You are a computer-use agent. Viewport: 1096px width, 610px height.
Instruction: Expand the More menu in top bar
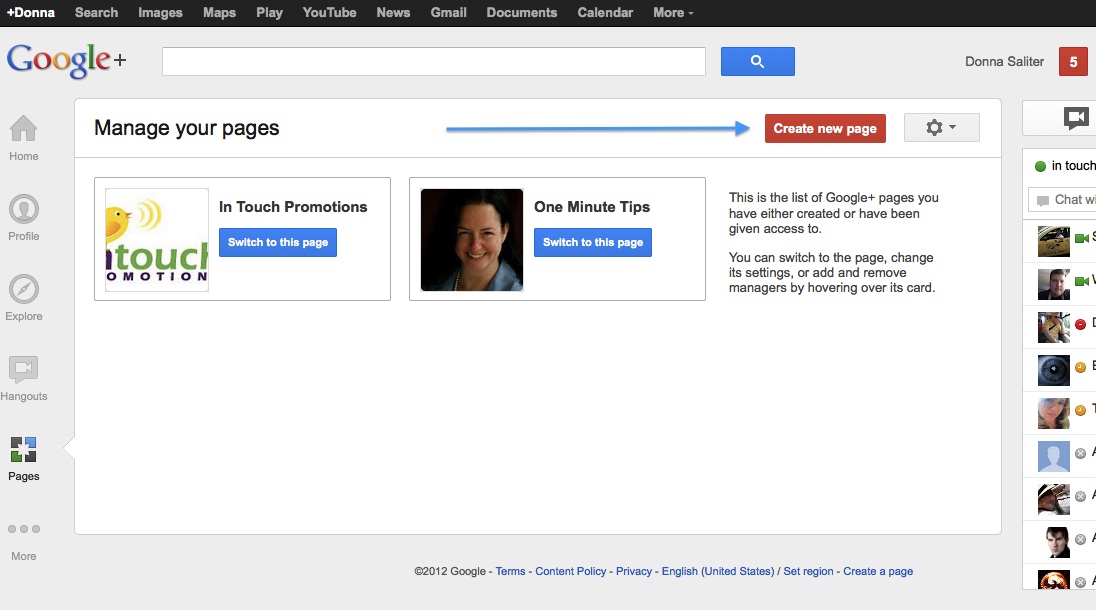673,13
